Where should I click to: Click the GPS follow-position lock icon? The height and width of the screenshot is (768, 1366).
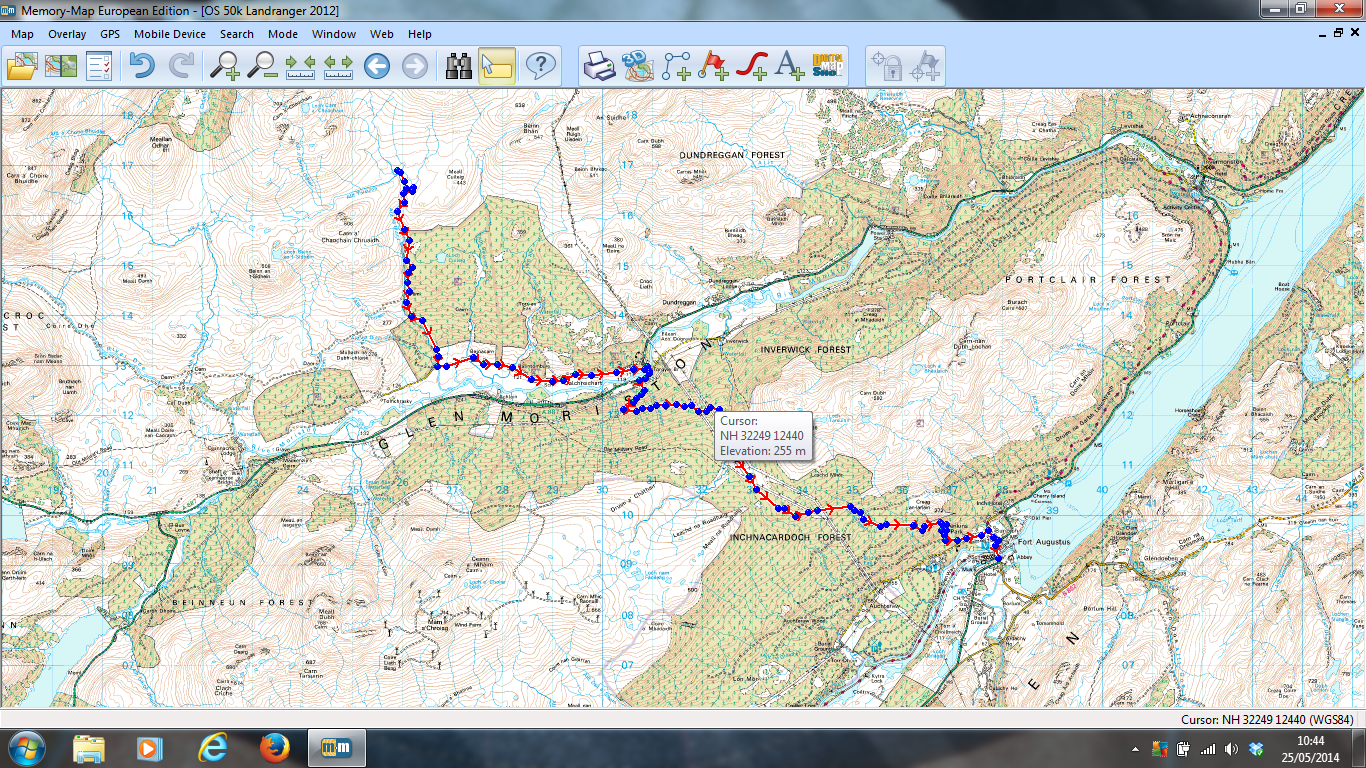coord(925,66)
